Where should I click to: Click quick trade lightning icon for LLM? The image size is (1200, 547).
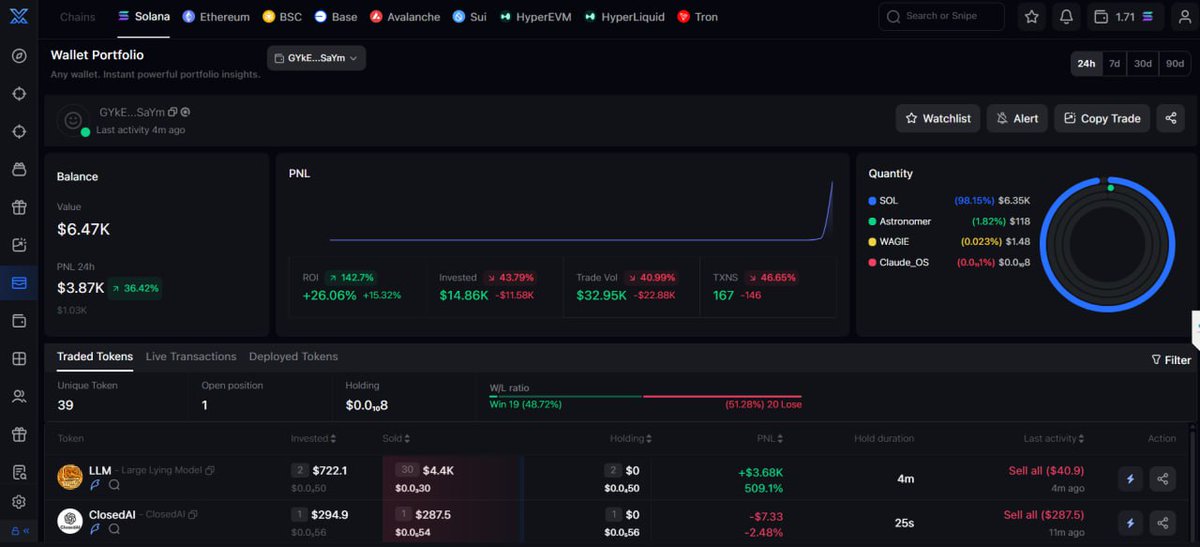click(x=1131, y=479)
